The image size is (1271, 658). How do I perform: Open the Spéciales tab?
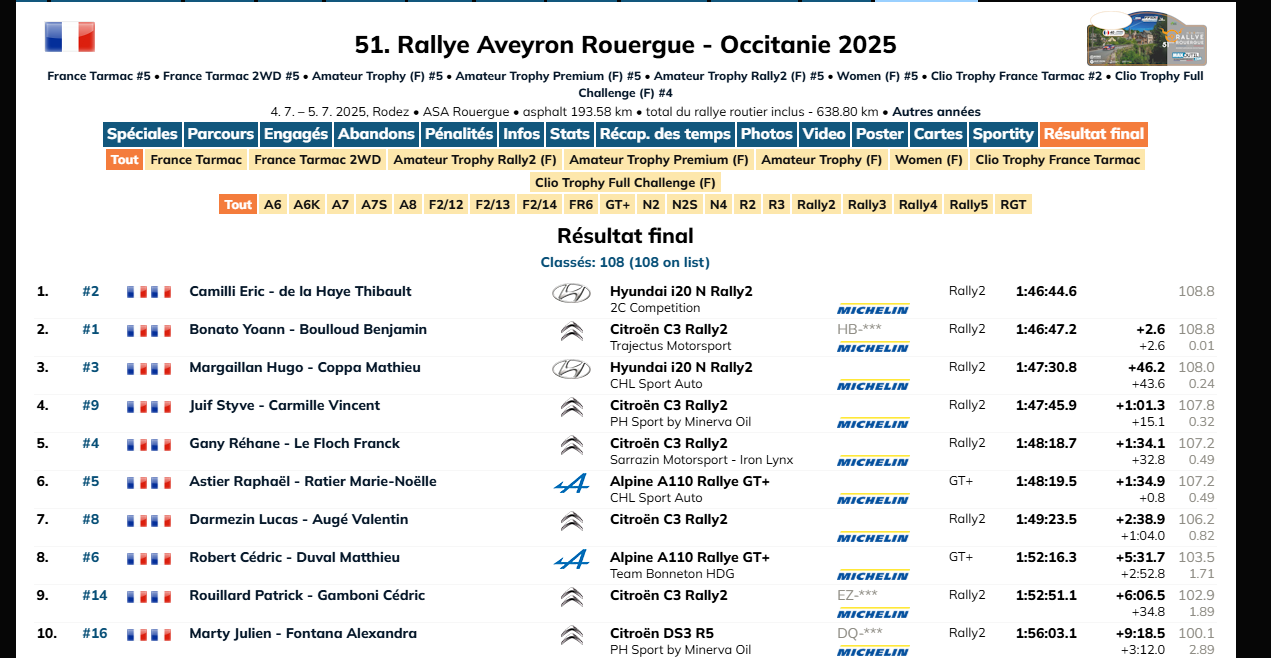pyautogui.click(x=142, y=134)
